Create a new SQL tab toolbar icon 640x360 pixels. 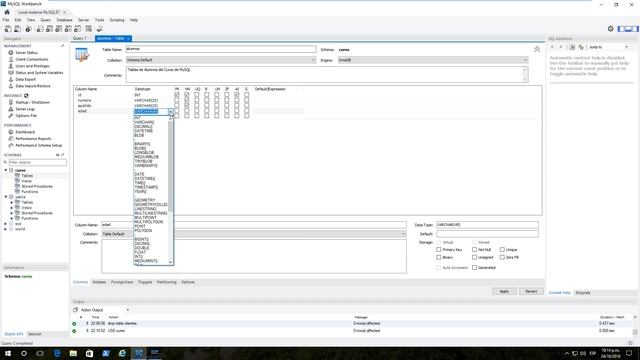(8, 29)
